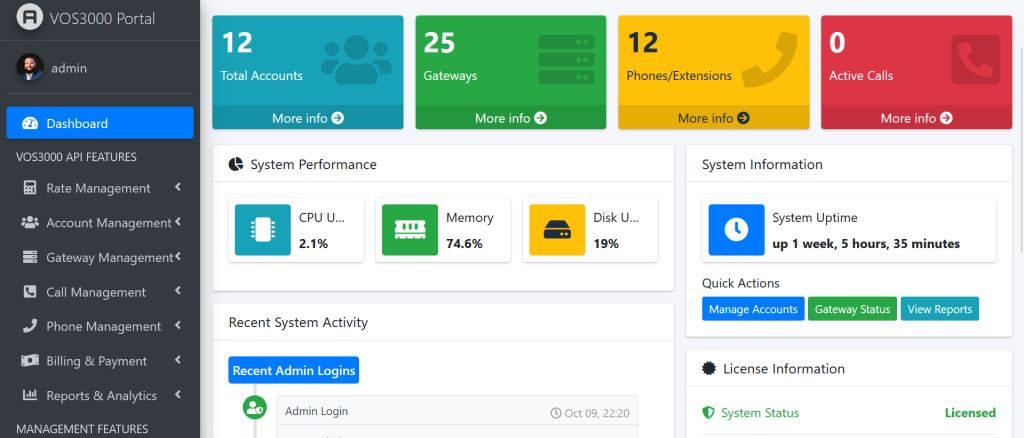This screenshot has height=438, width=1024.
Task: Click the View Reports button
Action: [x=939, y=309]
